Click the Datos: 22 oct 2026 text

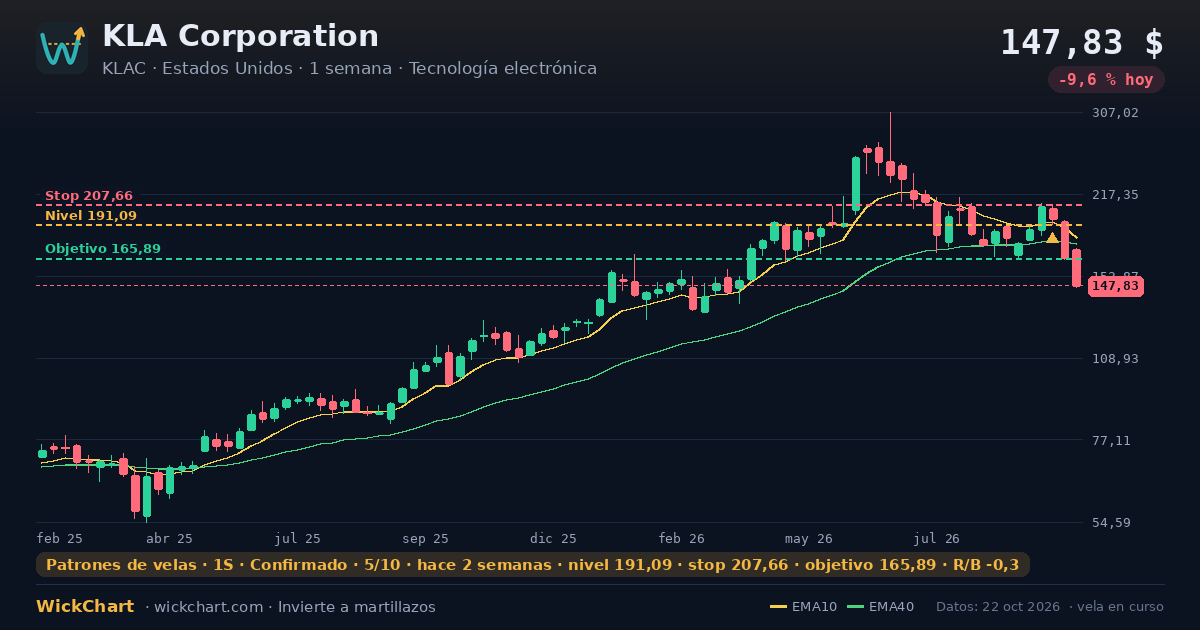click(x=1000, y=607)
